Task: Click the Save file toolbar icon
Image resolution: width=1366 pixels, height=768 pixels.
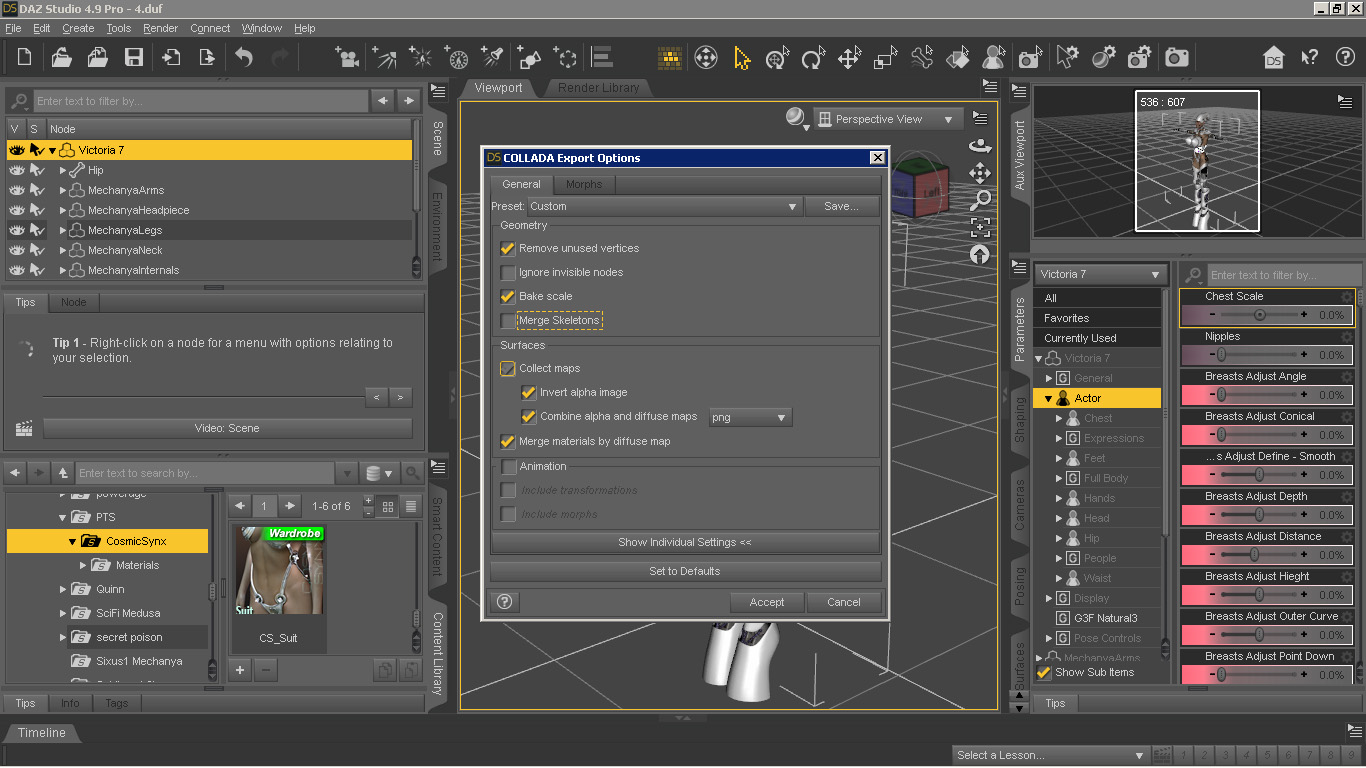Action: (133, 58)
